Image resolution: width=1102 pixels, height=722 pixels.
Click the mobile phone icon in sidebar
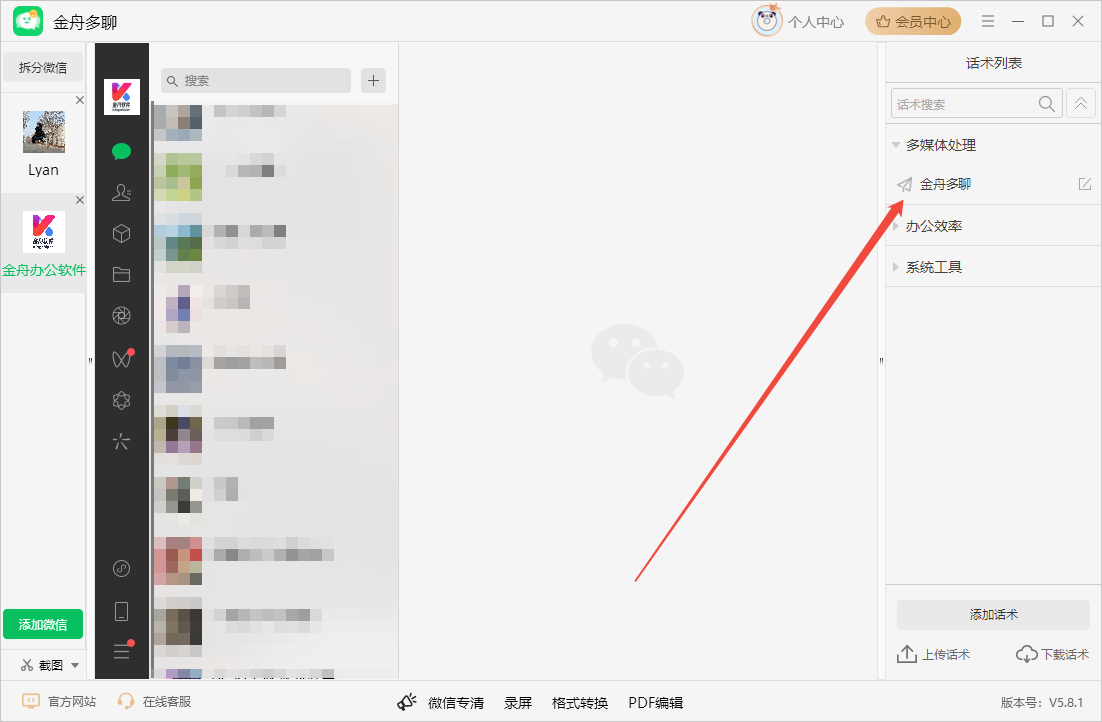[x=122, y=611]
